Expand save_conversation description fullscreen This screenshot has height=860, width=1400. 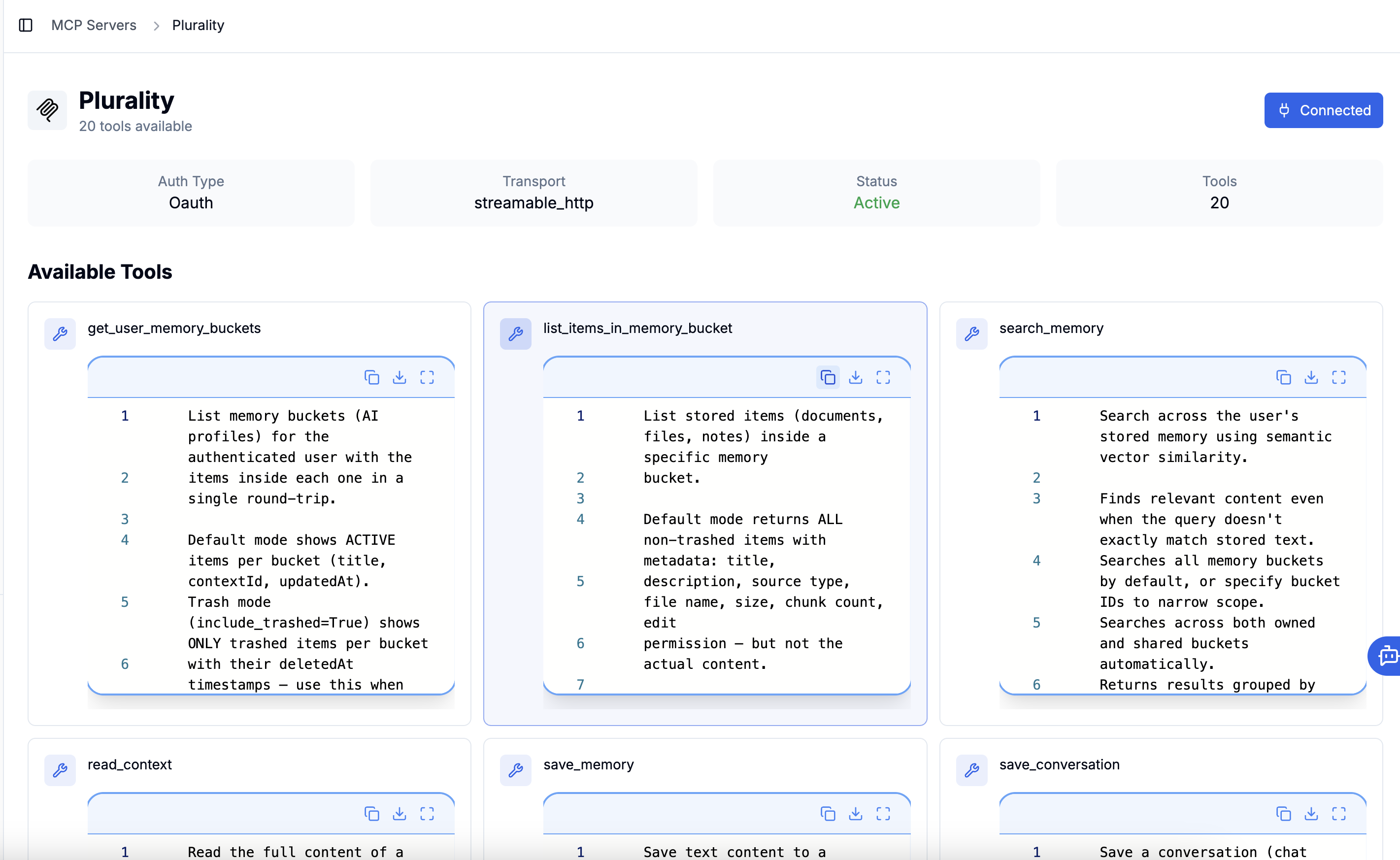(1338, 813)
